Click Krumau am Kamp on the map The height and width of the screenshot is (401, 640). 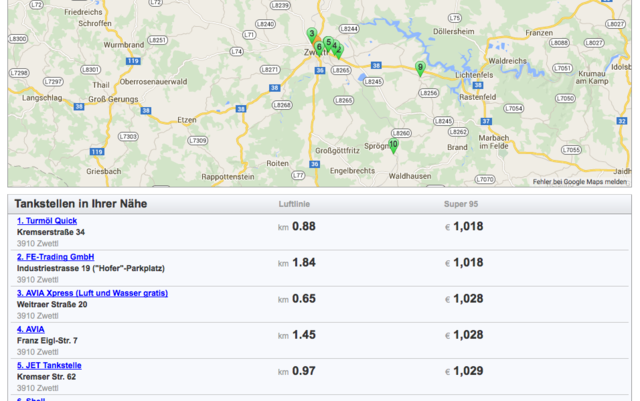(x=592, y=77)
